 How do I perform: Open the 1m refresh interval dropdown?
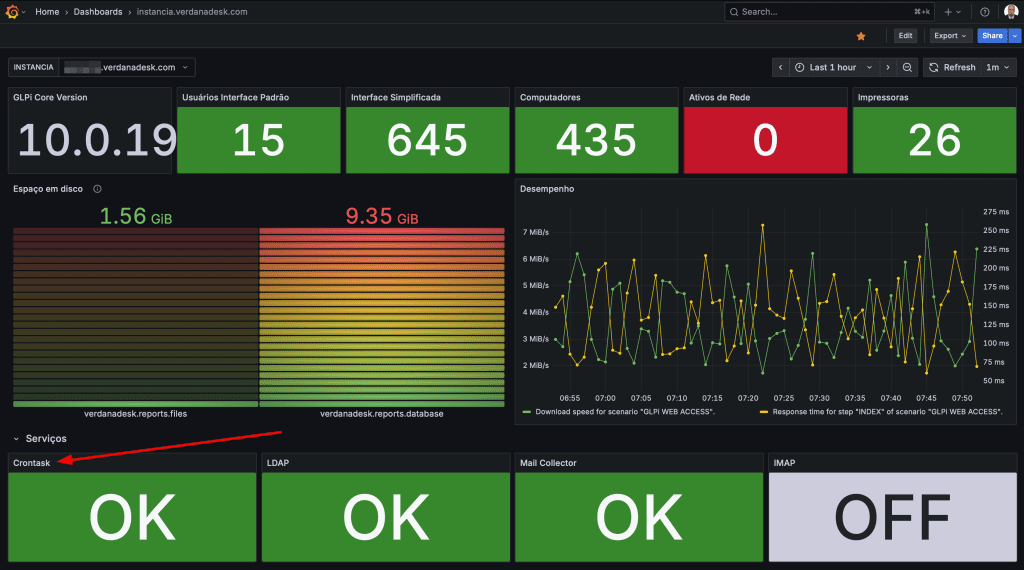[999, 67]
